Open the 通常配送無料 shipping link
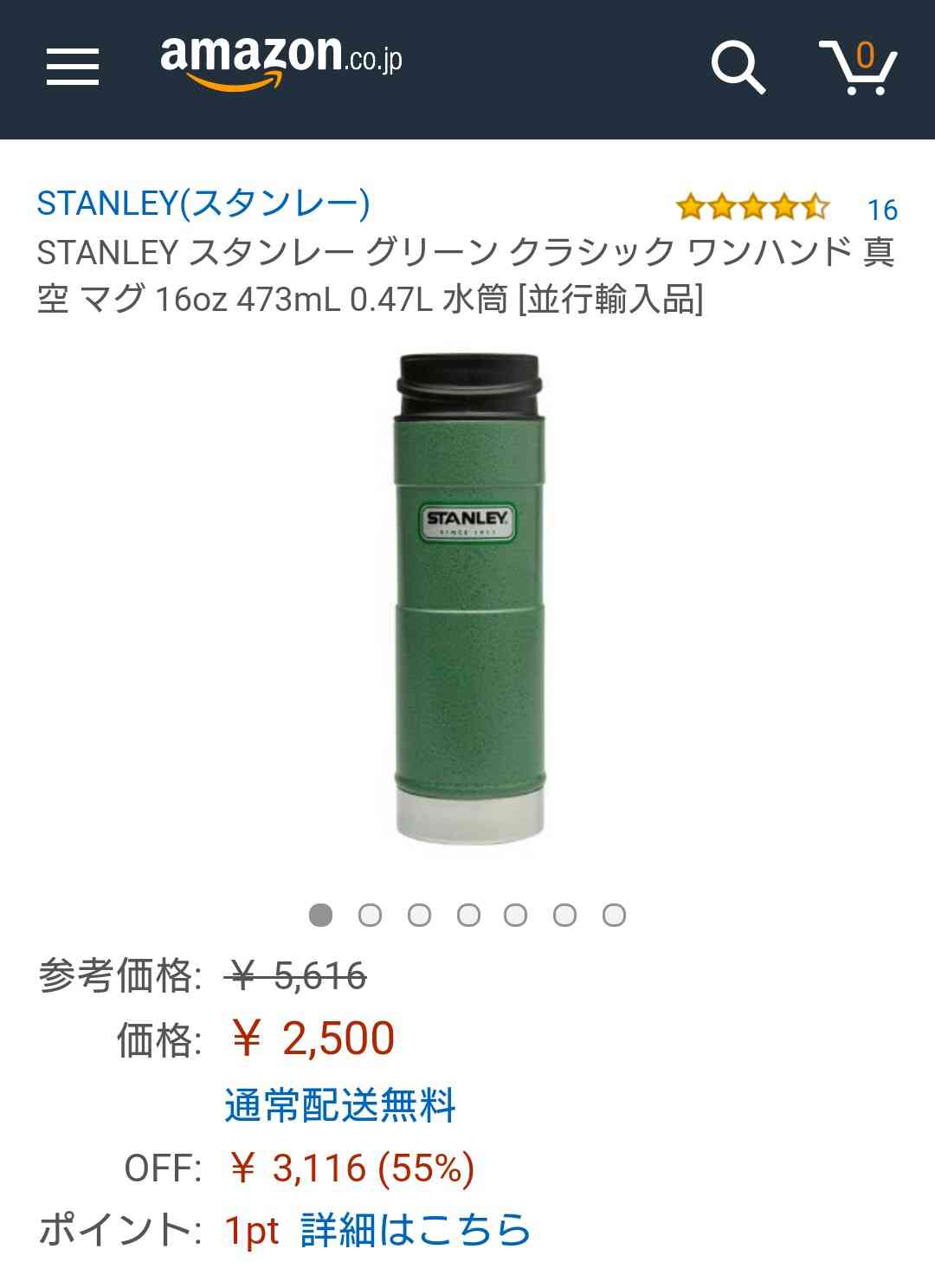 point(340,1105)
